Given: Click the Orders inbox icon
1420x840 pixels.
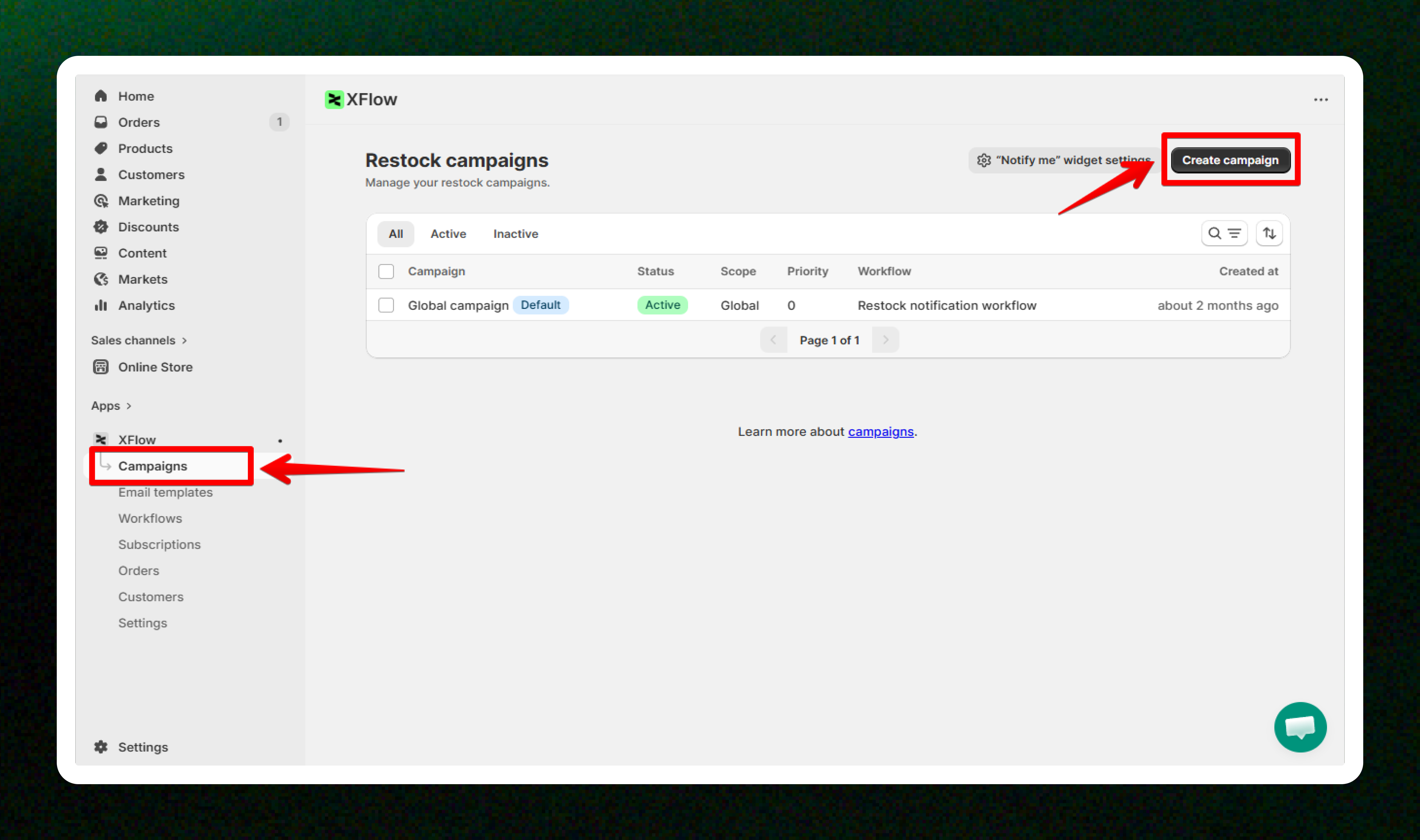Looking at the screenshot, I should pyautogui.click(x=101, y=122).
